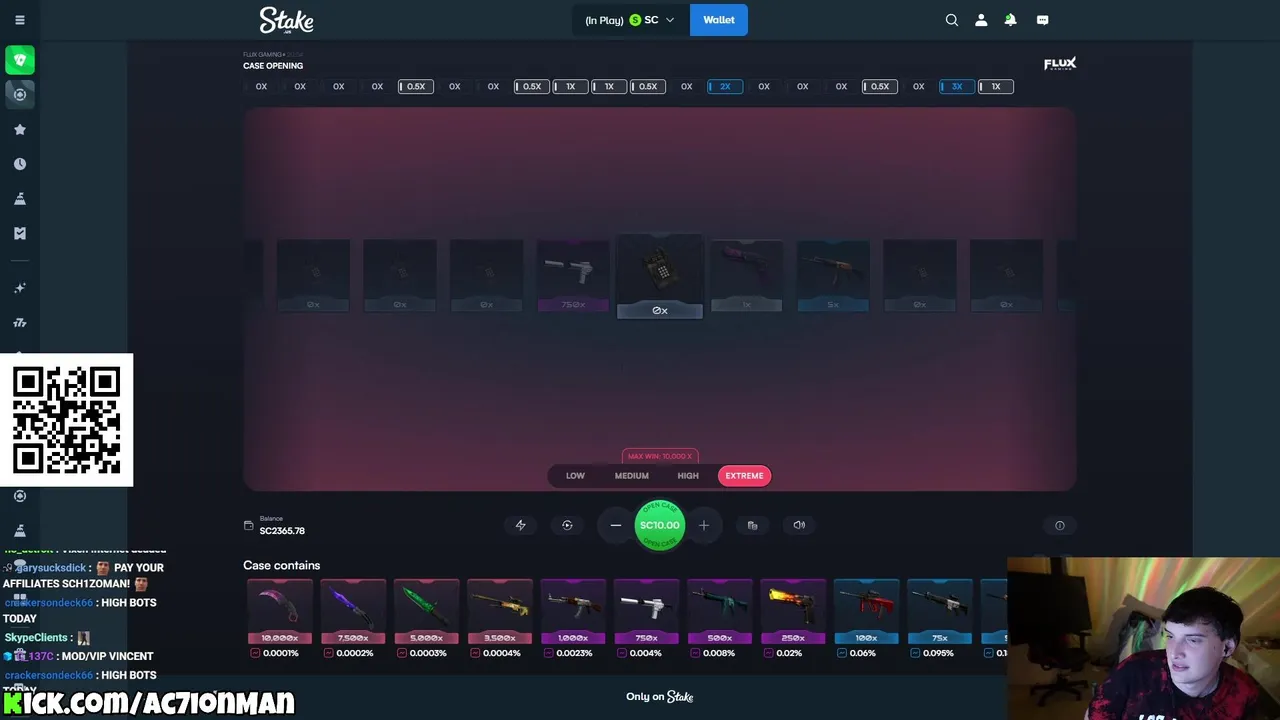1280x720 pixels.
Task: Select the 75x black rifle item
Action: [939, 611]
